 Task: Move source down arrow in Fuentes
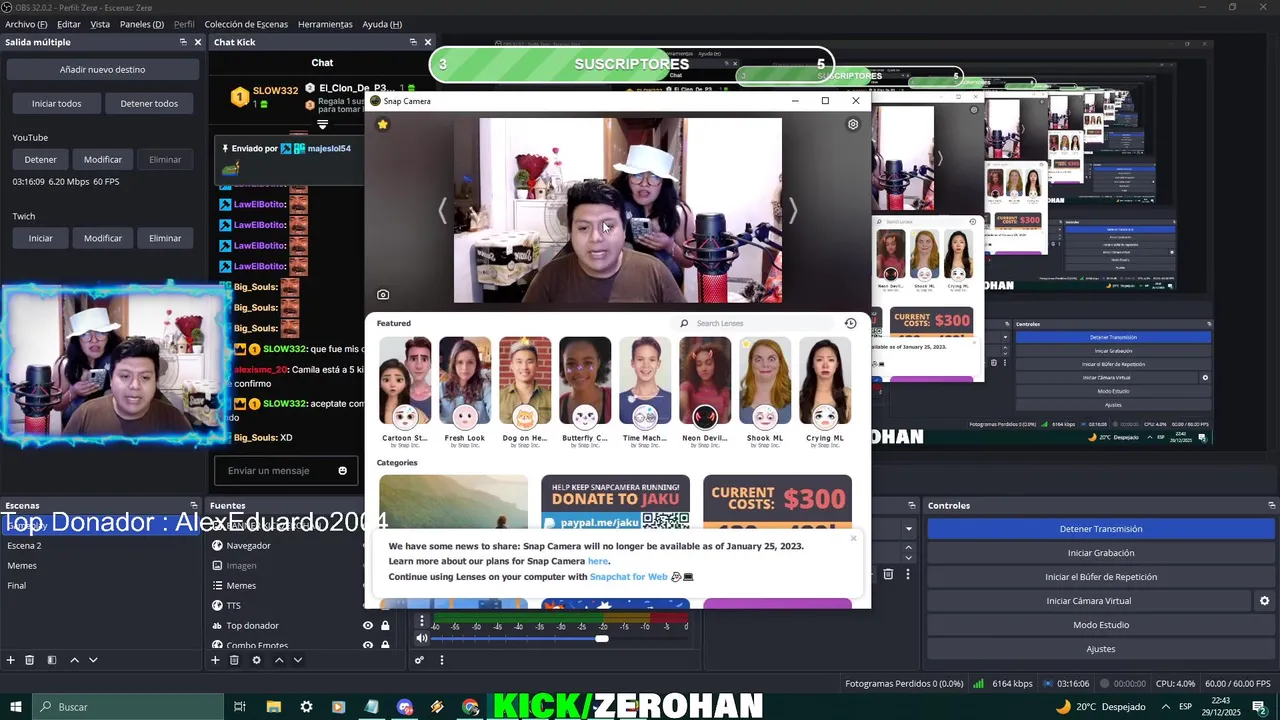tap(298, 660)
